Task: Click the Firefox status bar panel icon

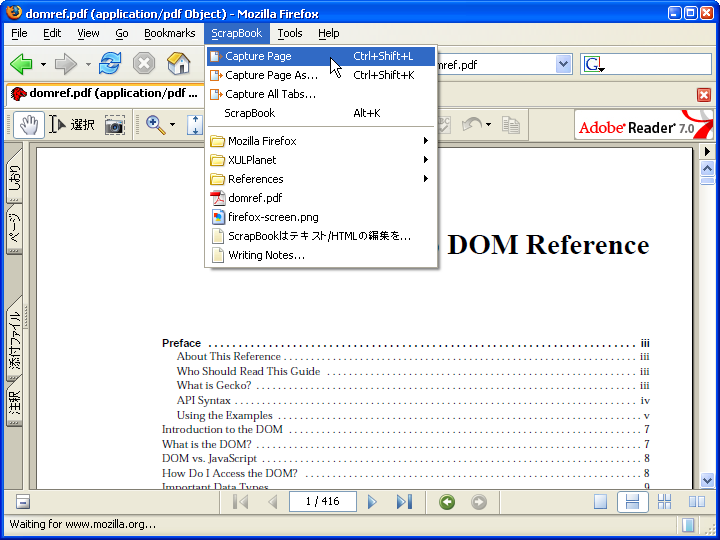Action: [688, 524]
